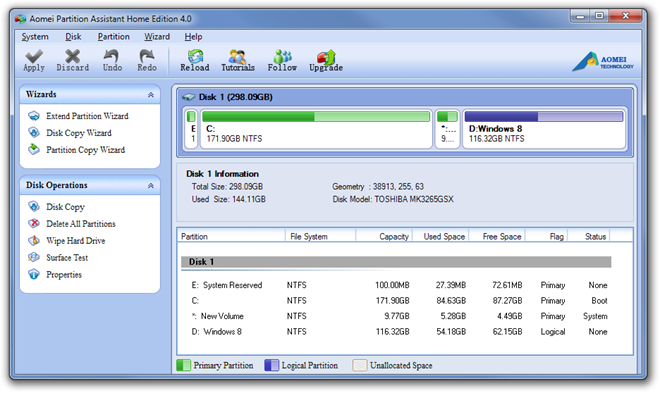Image resolution: width=660 pixels, height=393 pixels.
Task: Launch Disk Copy Wizard link
Action: click(79, 133)
